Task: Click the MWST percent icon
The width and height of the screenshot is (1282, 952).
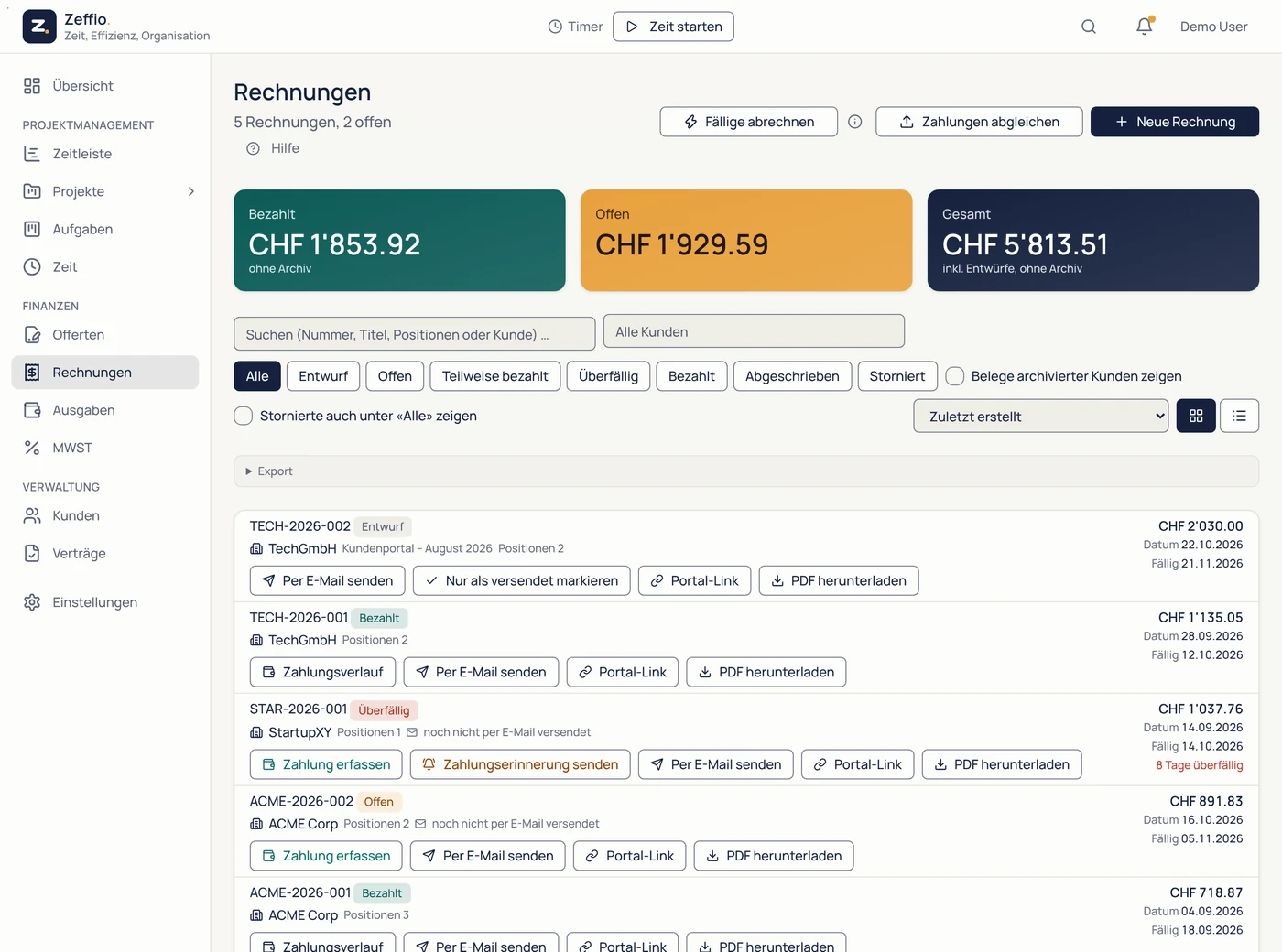Action: pyautogui.click(x=32, y=448)
